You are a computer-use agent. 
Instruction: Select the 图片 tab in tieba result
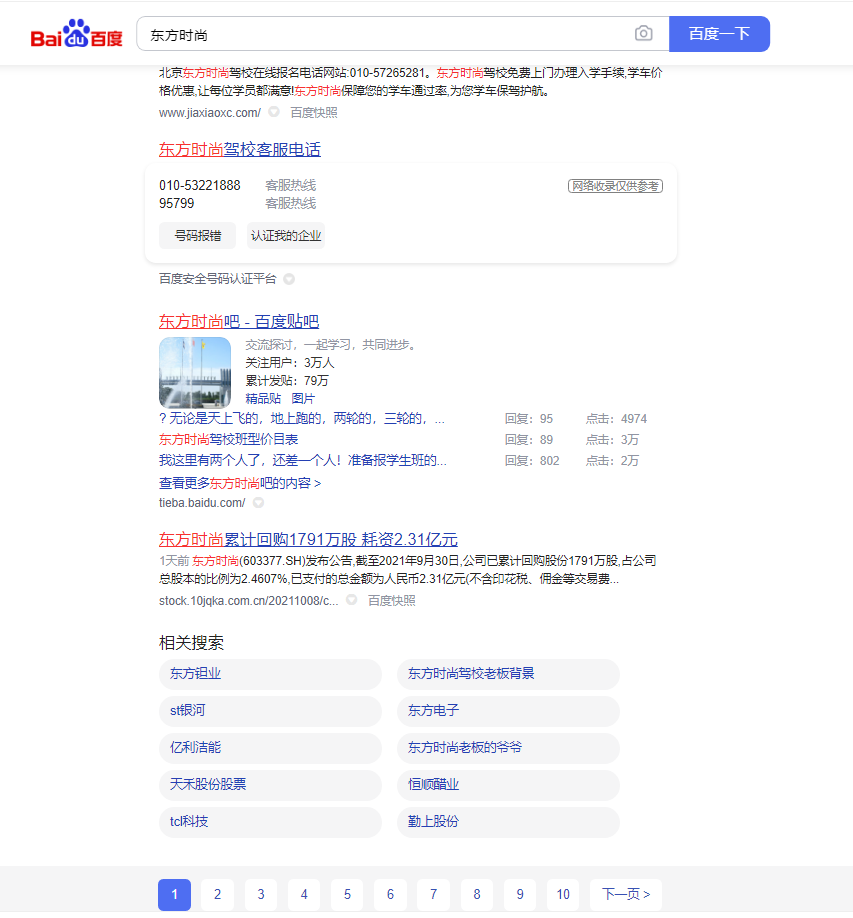coord(303,399)
